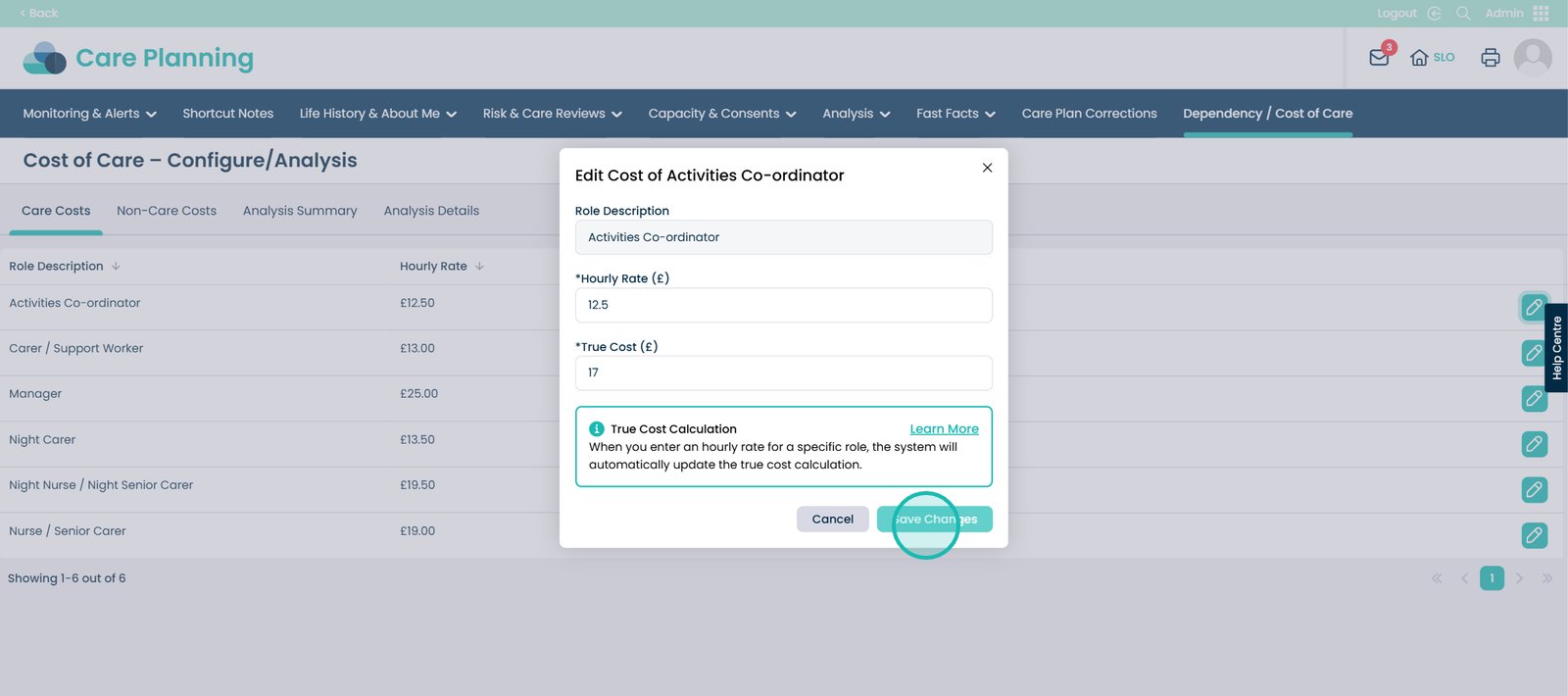Open the user profile avatar
Viewport: 1568px width, 696px height.
pyautogui.click(x=1532, y=58)
